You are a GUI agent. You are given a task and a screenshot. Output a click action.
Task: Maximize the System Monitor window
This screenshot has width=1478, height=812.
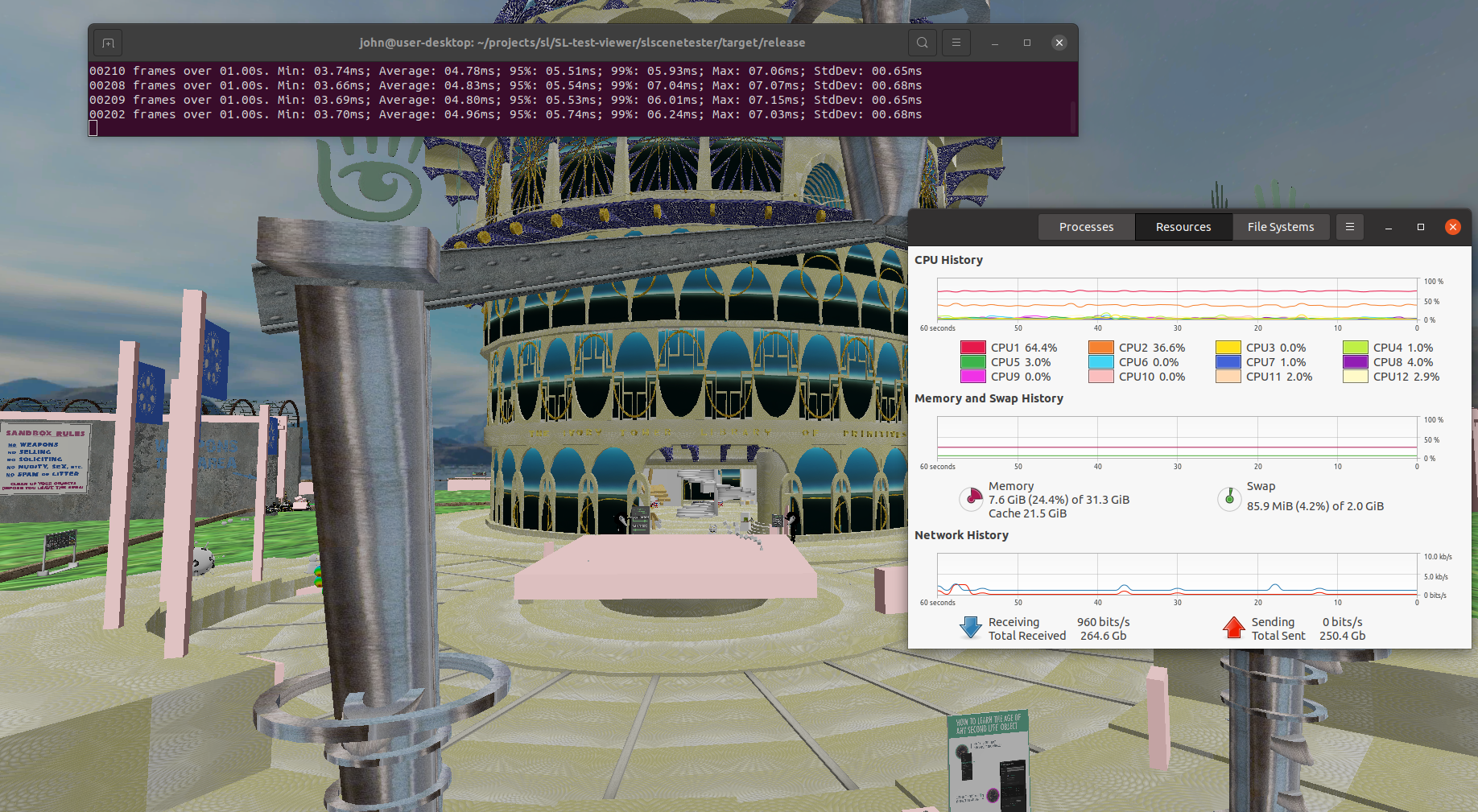tap(1421, 227)
